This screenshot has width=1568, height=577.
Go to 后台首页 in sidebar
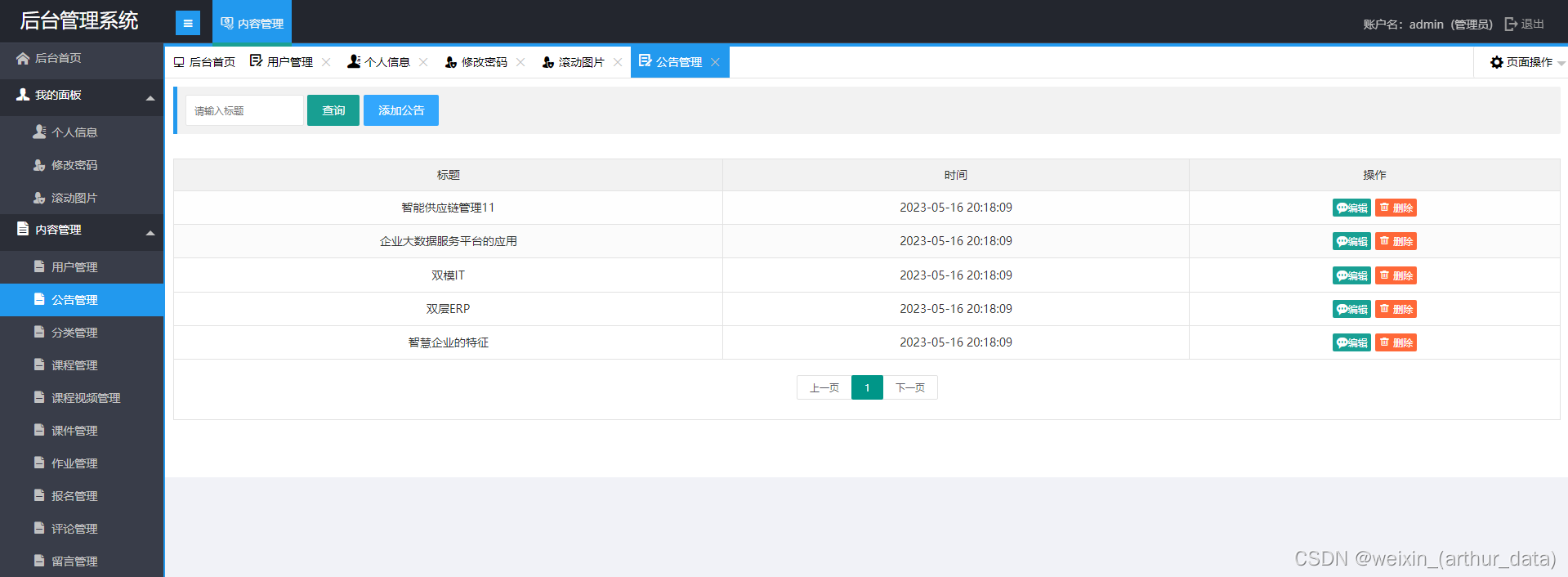(x=82, y=58)
